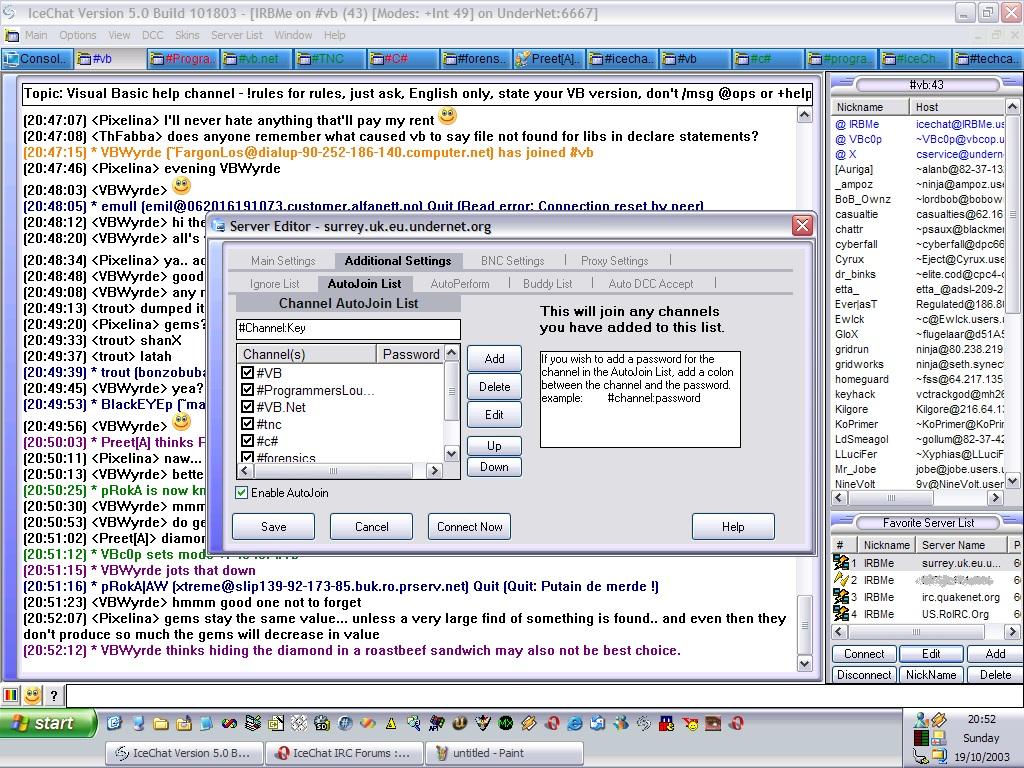Click the #Channel:Key input field

(x=348, y=328)
